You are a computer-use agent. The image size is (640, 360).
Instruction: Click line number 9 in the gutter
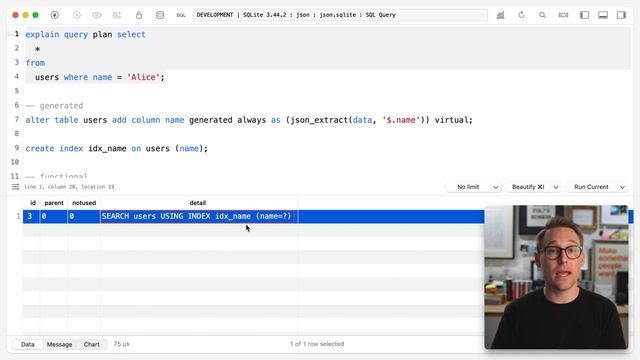click(16, 148)
